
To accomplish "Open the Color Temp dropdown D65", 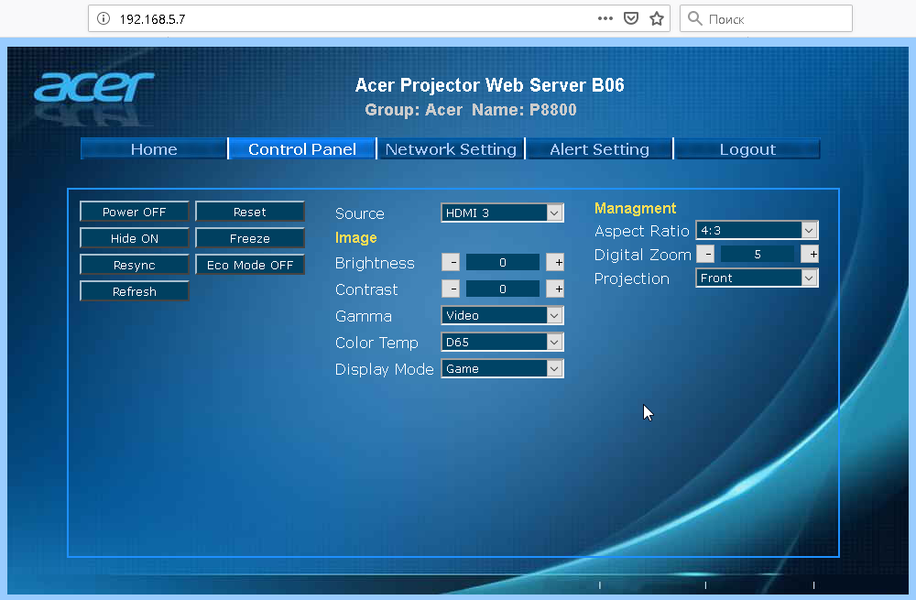I will pos(502,342).
